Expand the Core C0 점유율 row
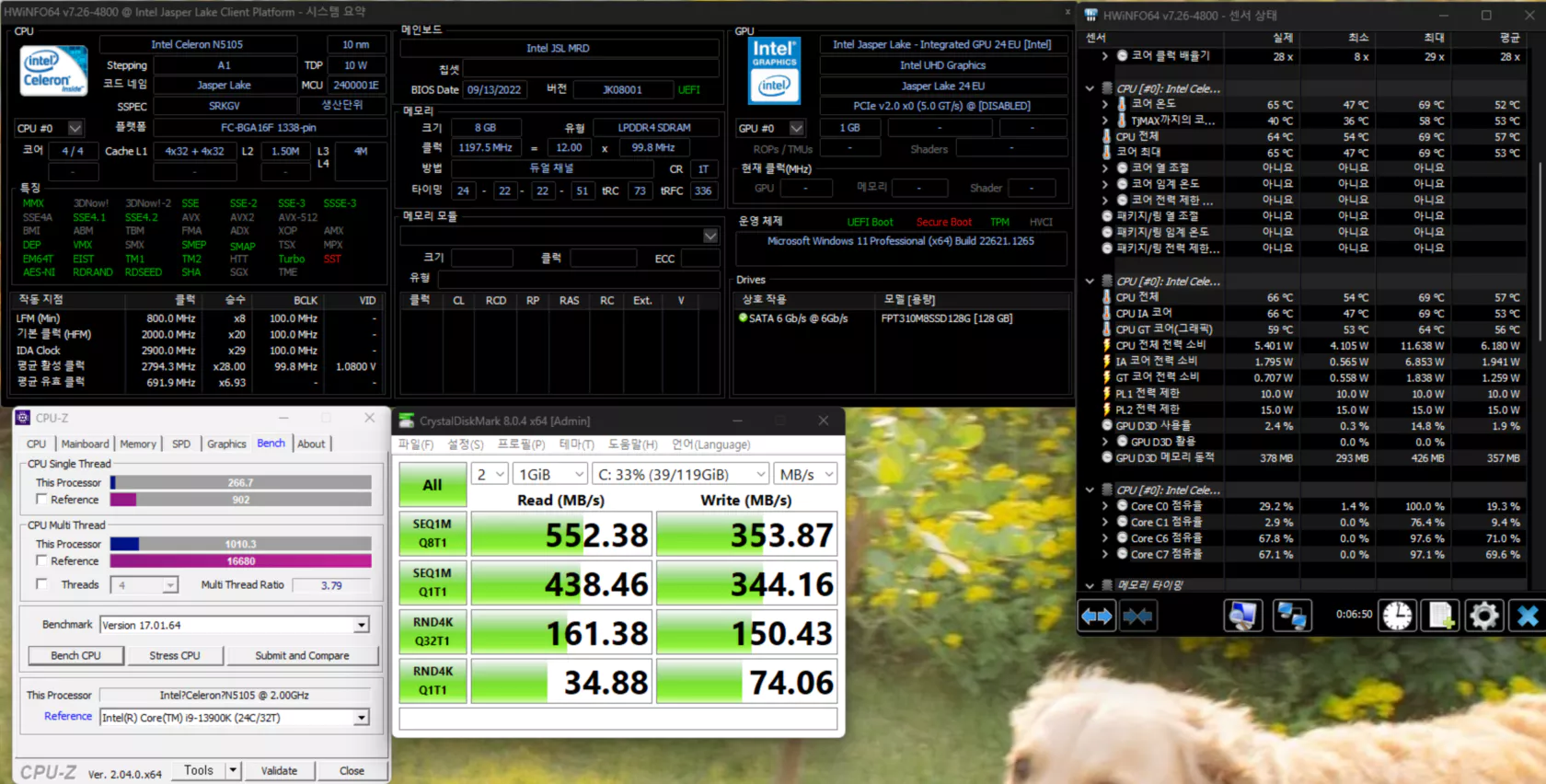 point(1104,506)
